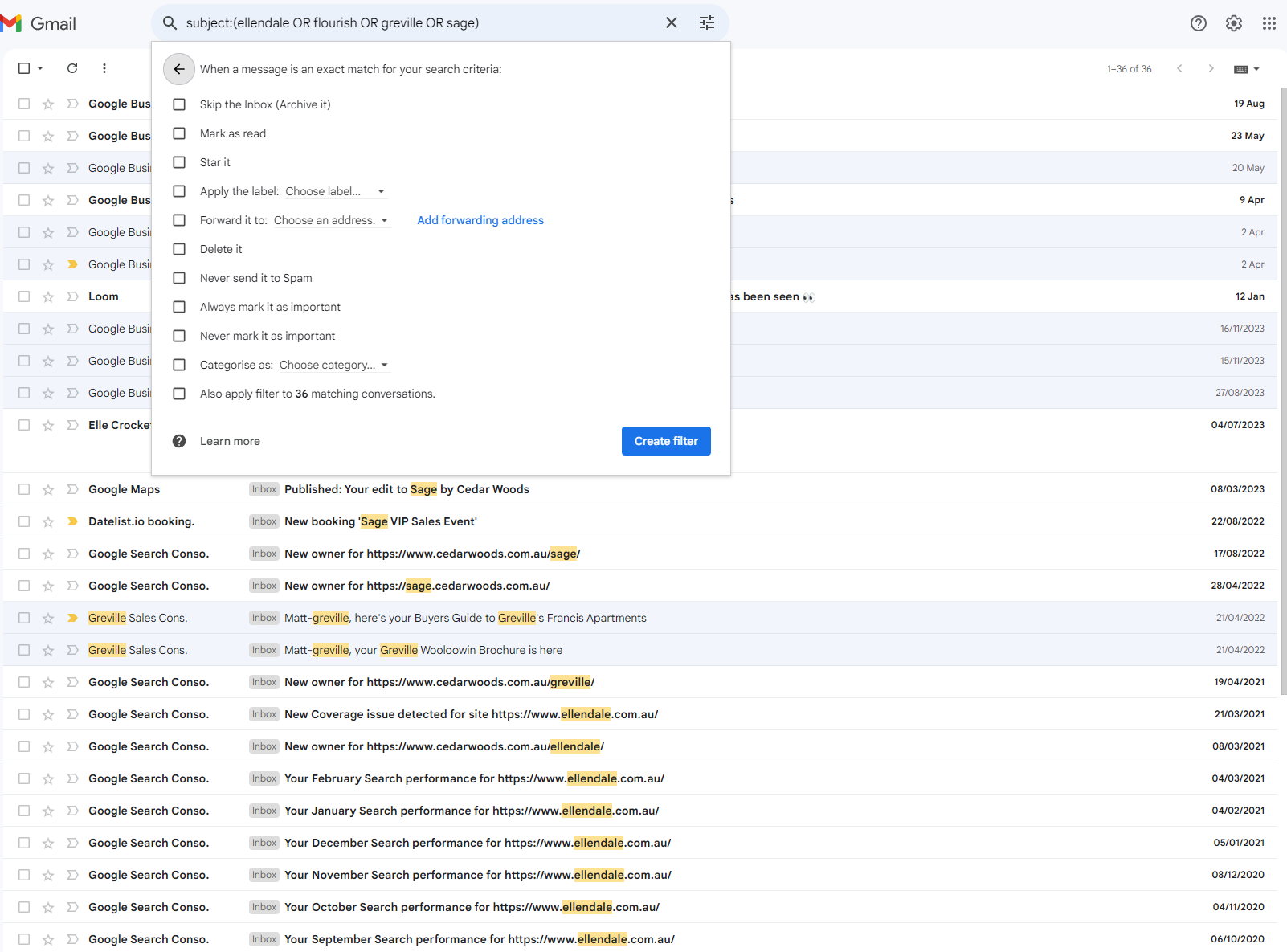Viewport: 1287px width, 952px height.
Task: Go to the newer messages page arrow
Action: click(x=1179, y=68)
